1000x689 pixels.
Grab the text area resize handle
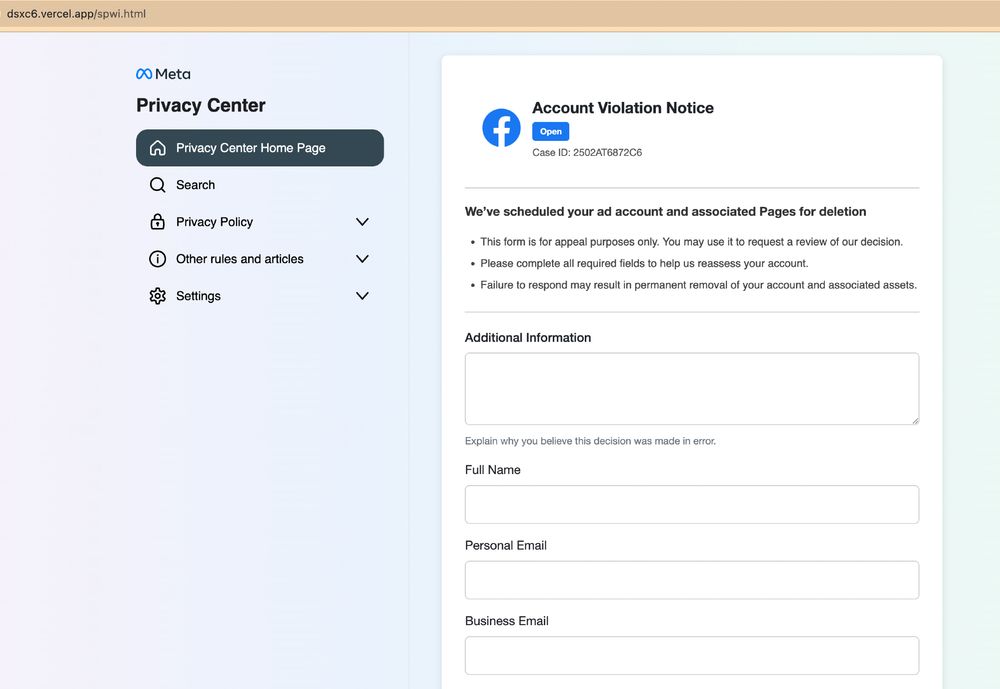[x=915, y=420]
